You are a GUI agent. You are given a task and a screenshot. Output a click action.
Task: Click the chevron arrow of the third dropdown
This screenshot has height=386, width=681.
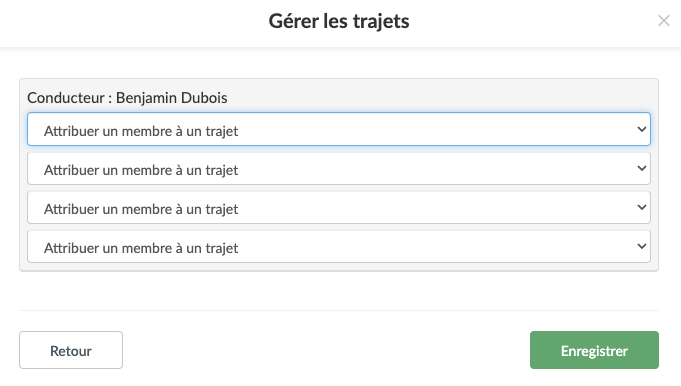[x=641, y=207]
